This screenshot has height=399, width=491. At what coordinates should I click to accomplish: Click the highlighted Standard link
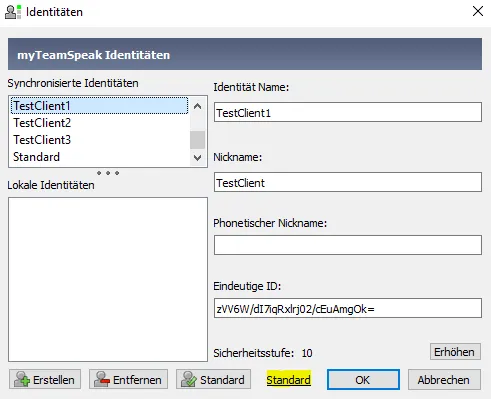click(288, 380)
